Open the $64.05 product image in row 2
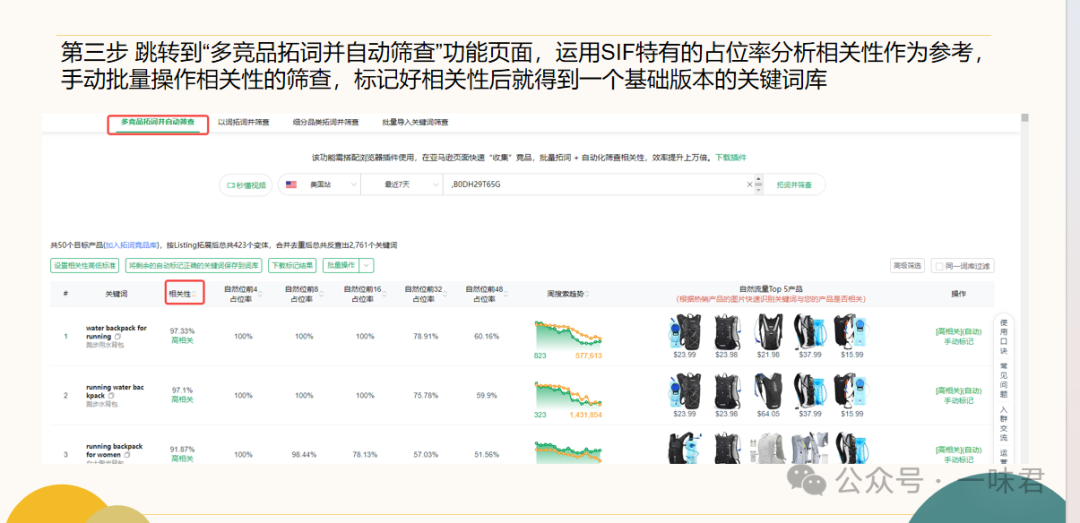The width and height of the screenshot is (1080, 523). [x=768, y=391]
